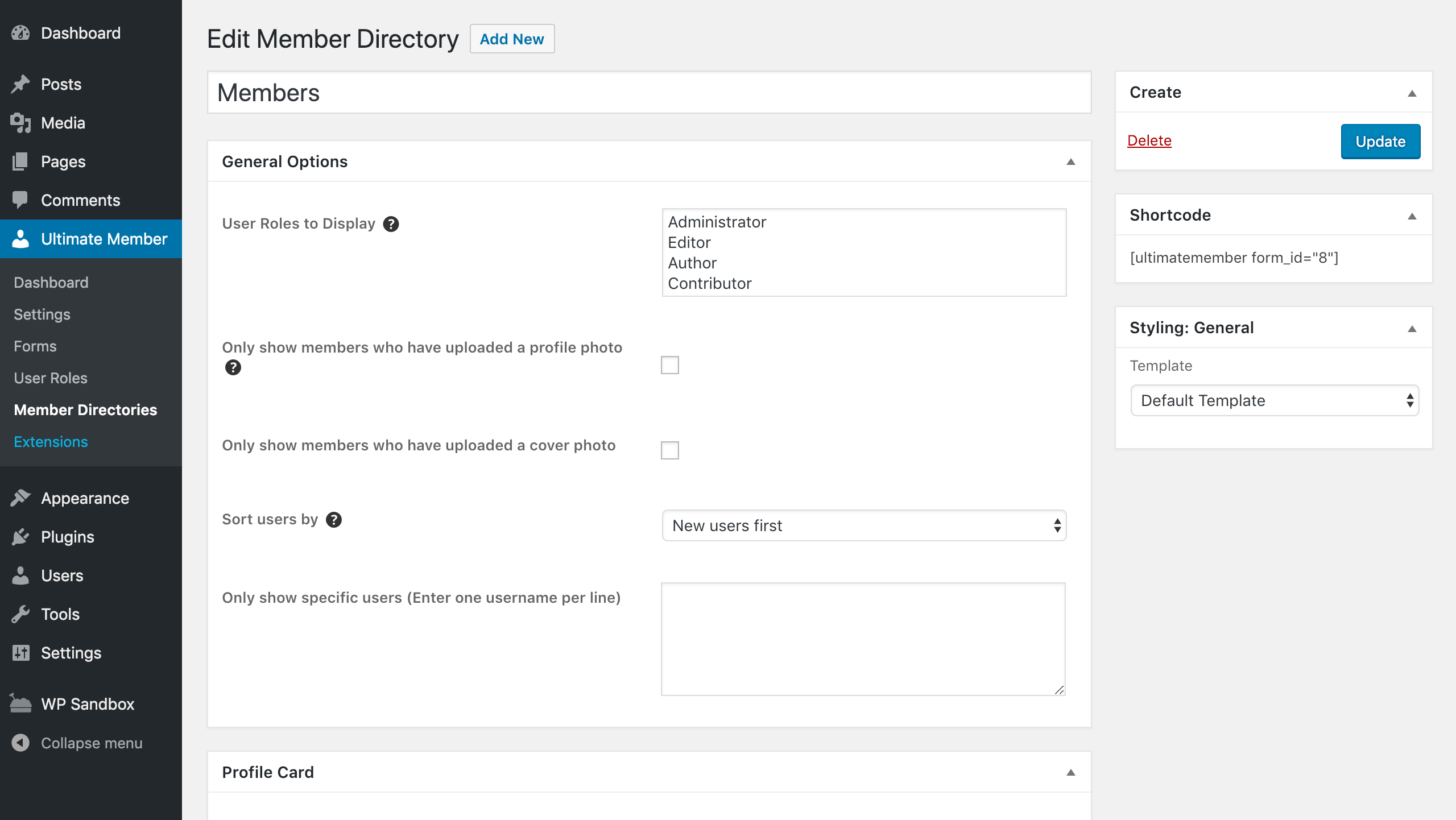
Task: Click the Plugins plug icon
Action: (20, 537)
